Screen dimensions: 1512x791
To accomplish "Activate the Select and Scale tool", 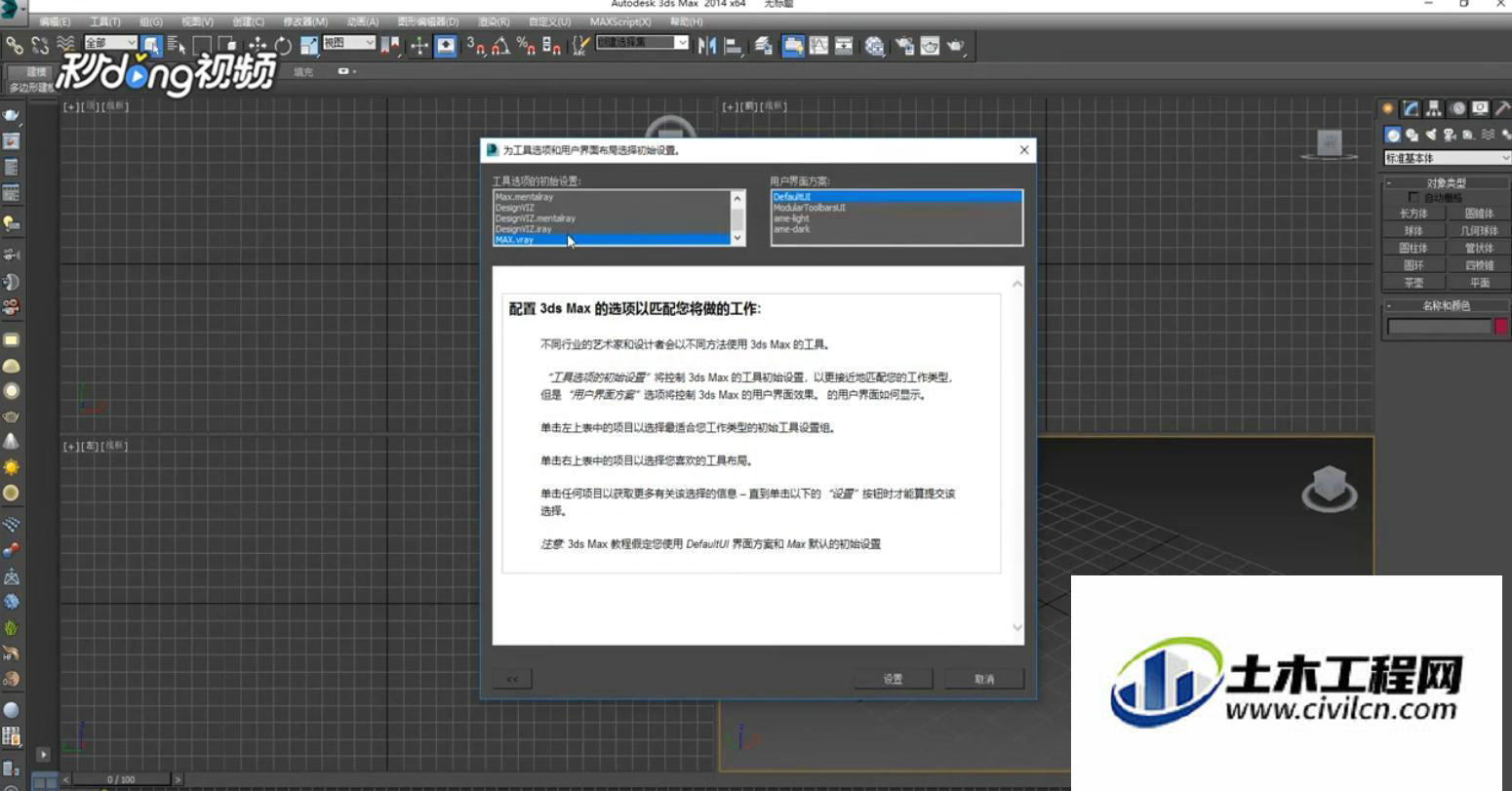I will pos(308,45).
